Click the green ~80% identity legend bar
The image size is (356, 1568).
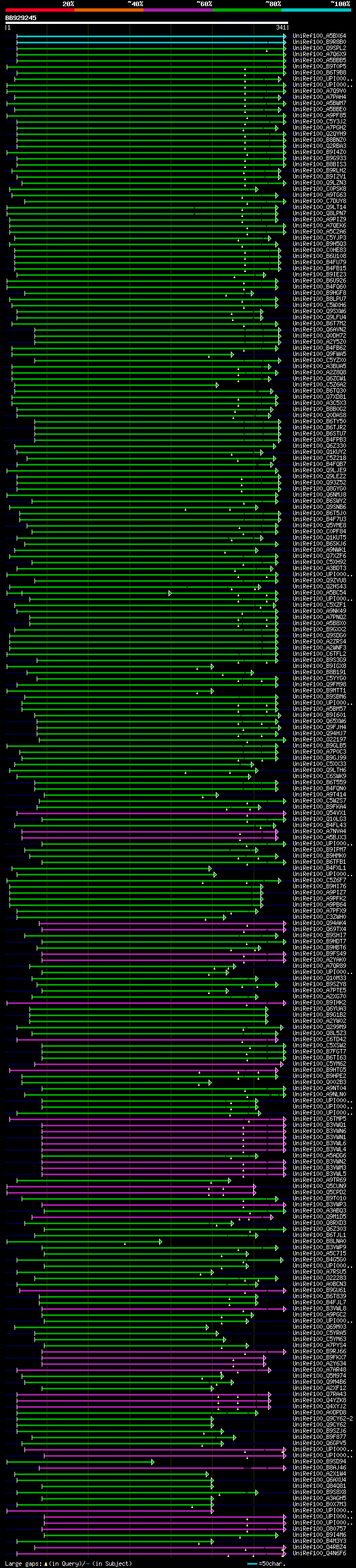247,10
